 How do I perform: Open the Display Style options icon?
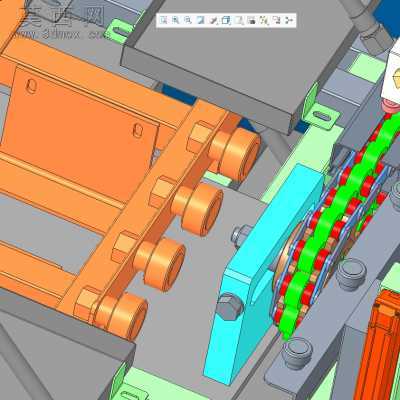213,20
